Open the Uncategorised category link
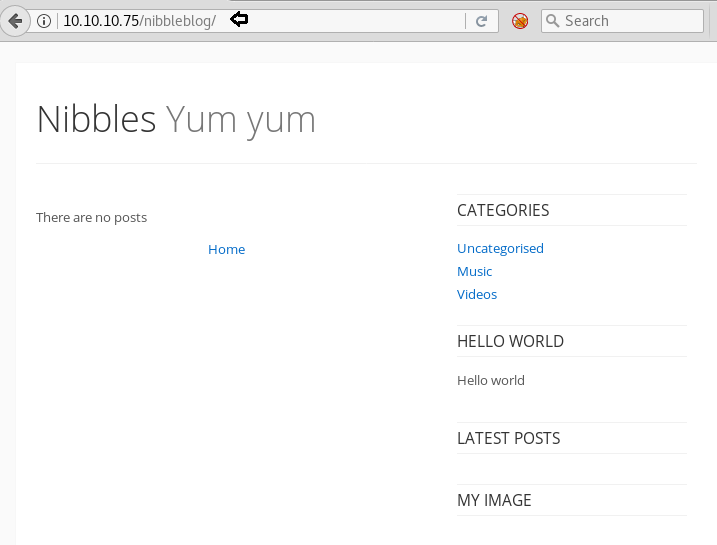717x545 pixels. pyautogui.click(x=500, y=248)
